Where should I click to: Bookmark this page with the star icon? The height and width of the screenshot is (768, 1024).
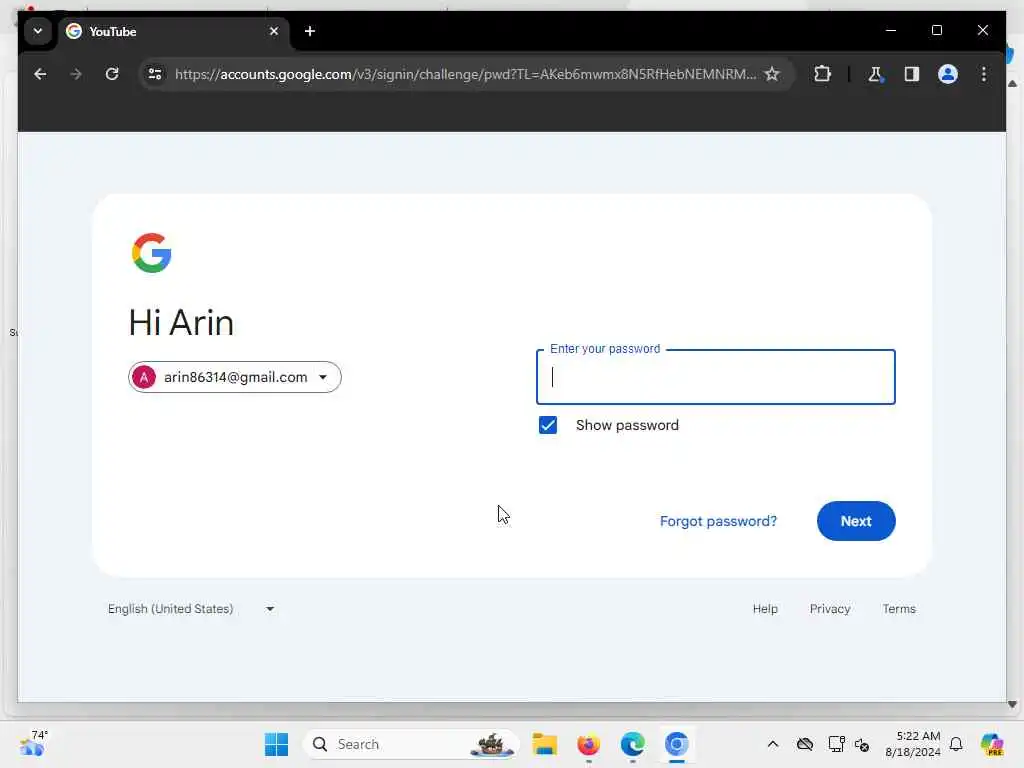772,74
